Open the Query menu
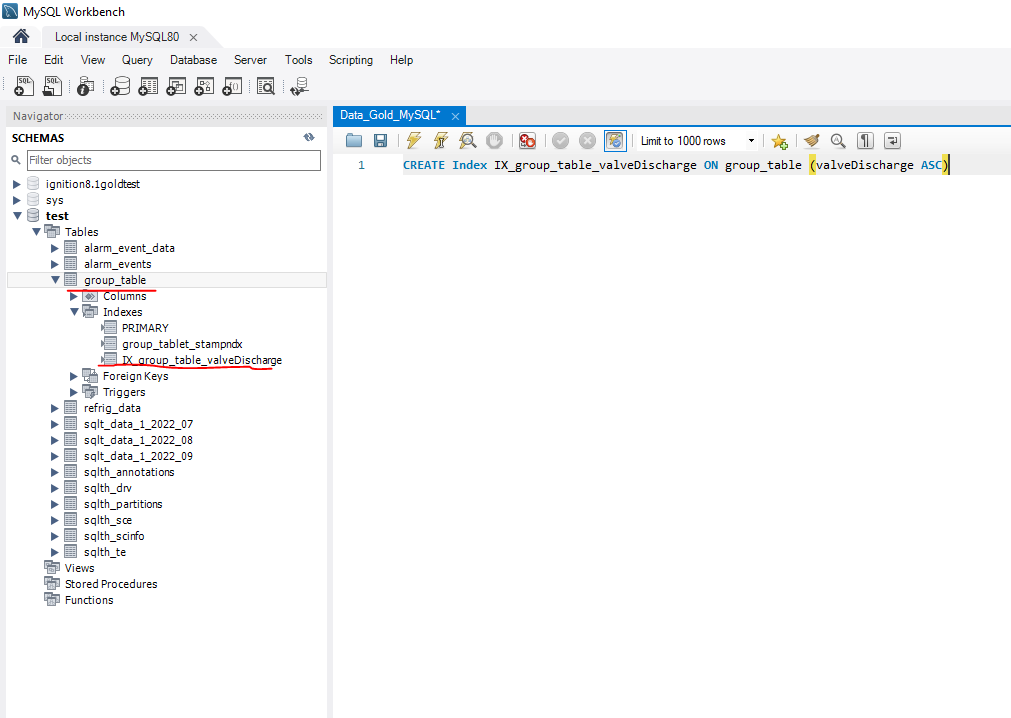The width and height of the screenshot is (1011, 718). 137,60
